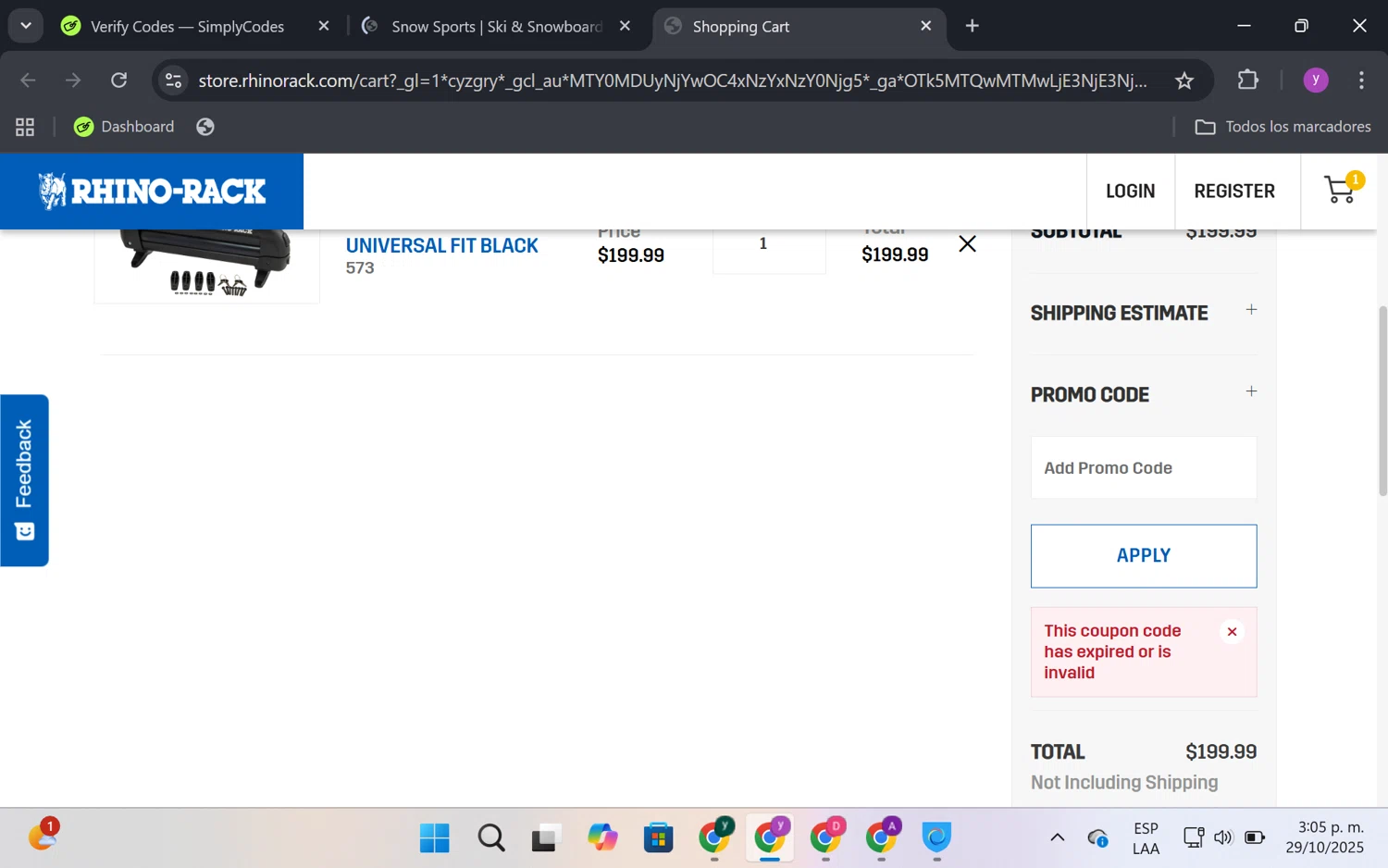
Task: Launch Copilot from the taskbar
Action: (x=602, y=838)
